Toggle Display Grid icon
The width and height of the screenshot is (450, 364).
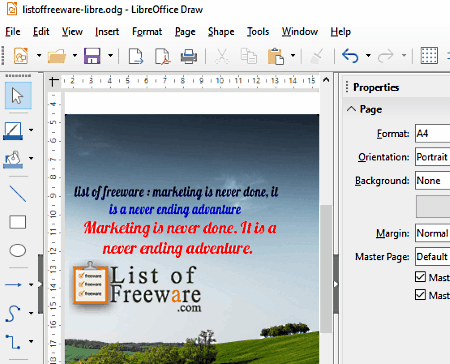(429, 55)
